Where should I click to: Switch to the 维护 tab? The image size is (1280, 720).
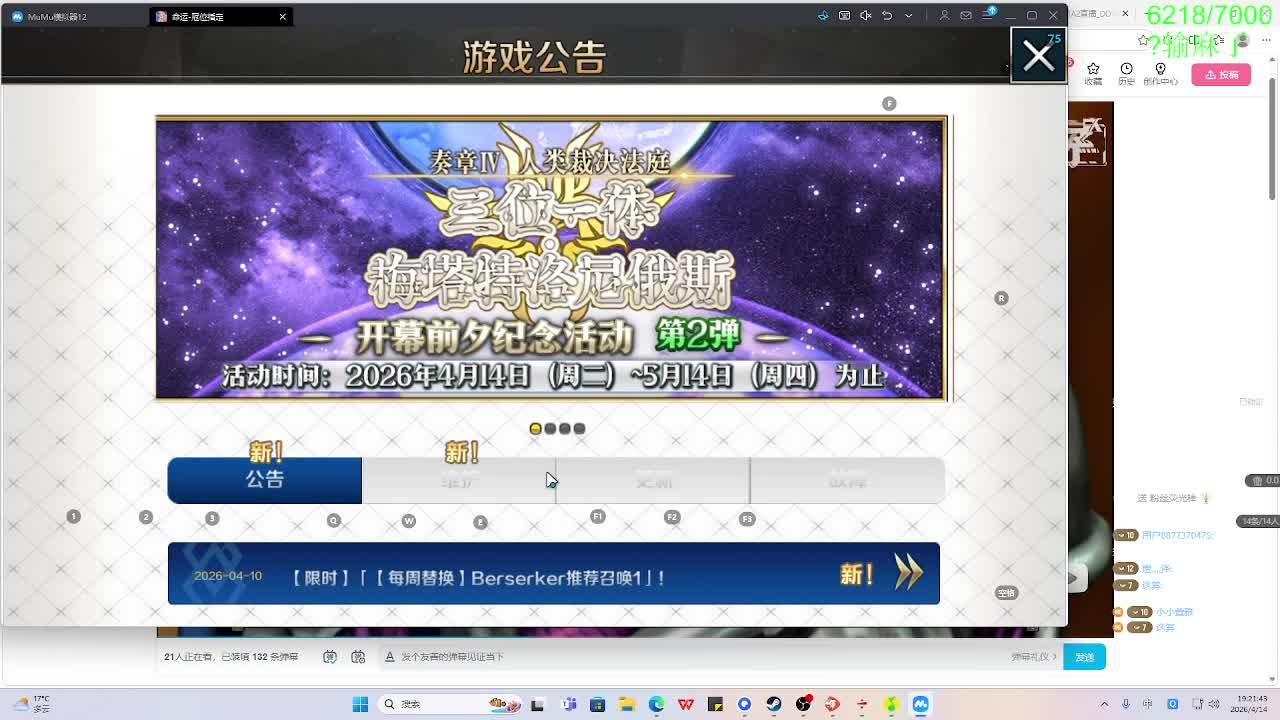pos(459,480)
